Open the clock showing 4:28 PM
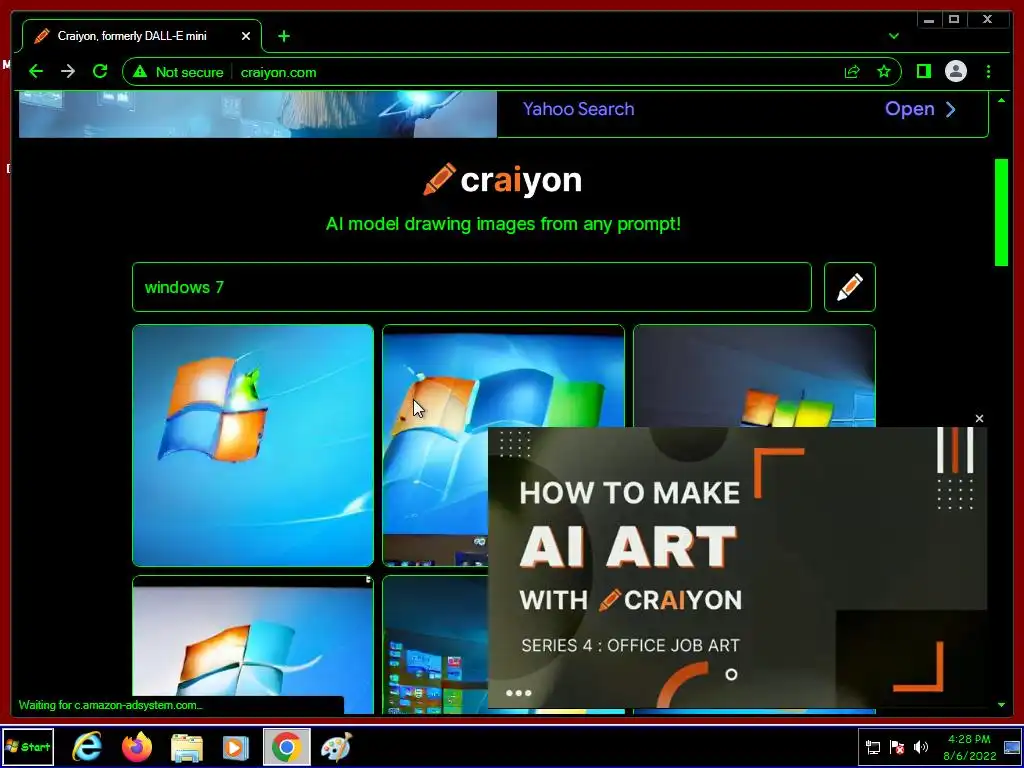The image size is (1024, 768). (x=969, y=747)
